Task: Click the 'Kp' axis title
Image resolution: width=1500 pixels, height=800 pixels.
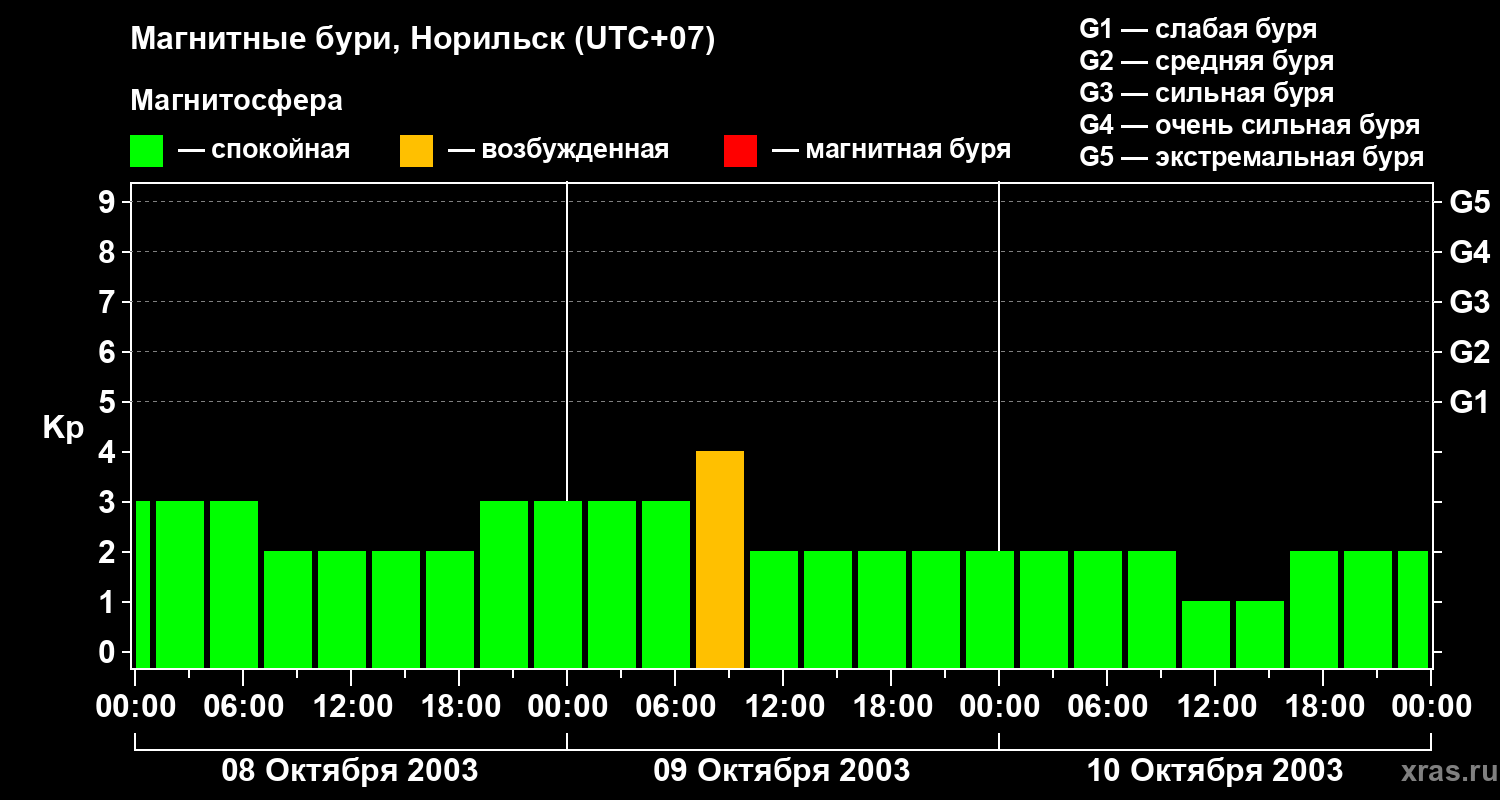Action: coord(63,428)
